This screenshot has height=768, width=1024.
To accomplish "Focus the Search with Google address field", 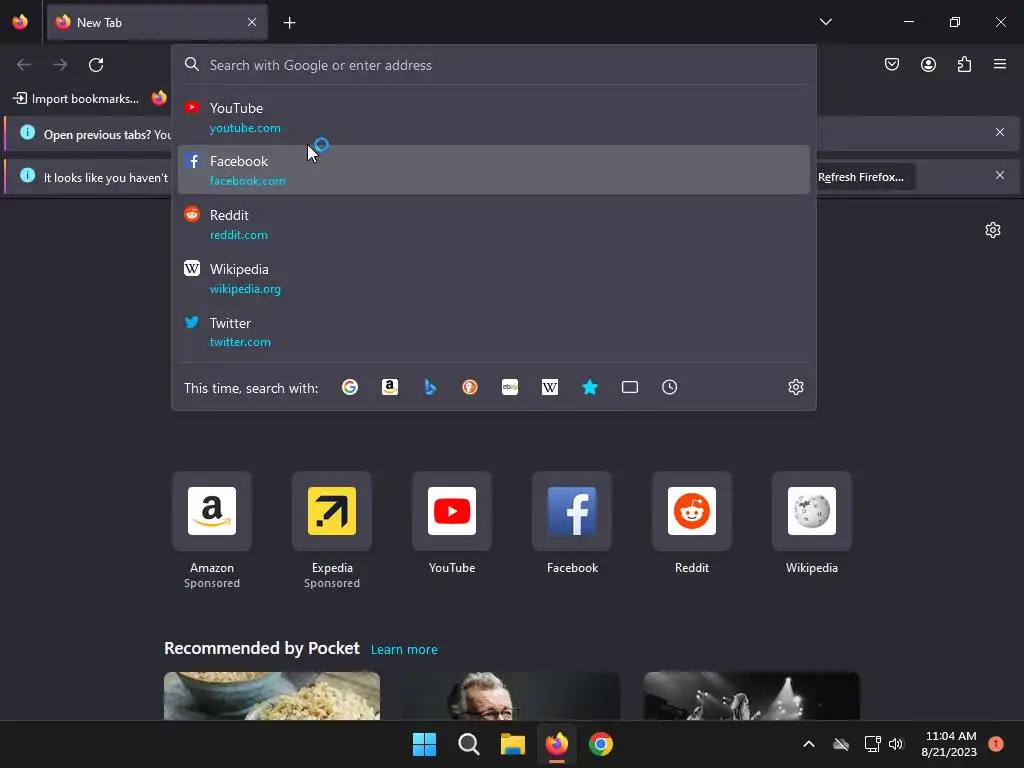I will tap(494, 65).
